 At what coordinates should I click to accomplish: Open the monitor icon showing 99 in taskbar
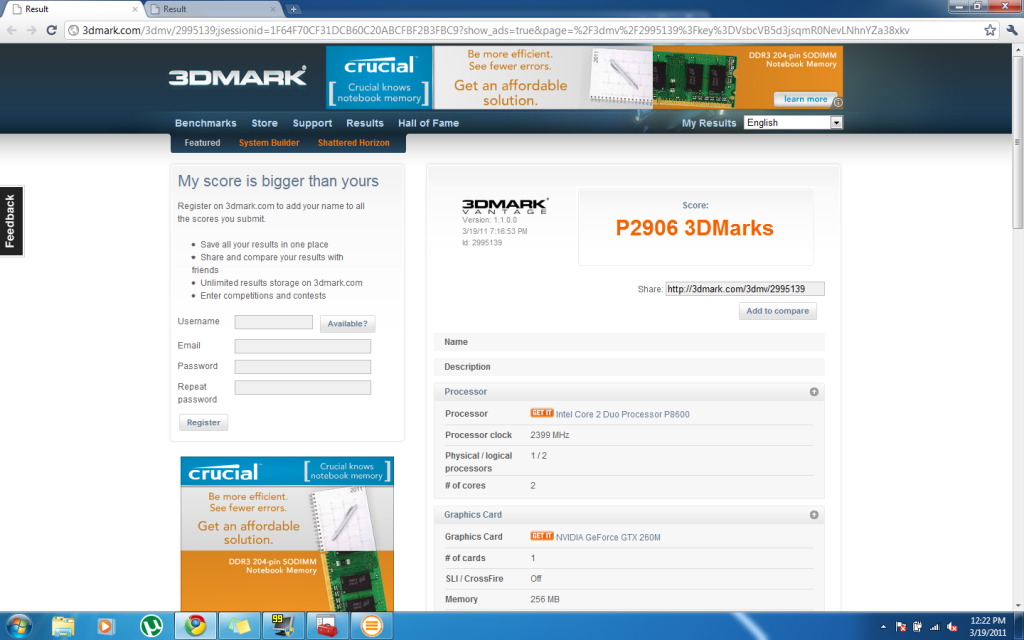282,626
